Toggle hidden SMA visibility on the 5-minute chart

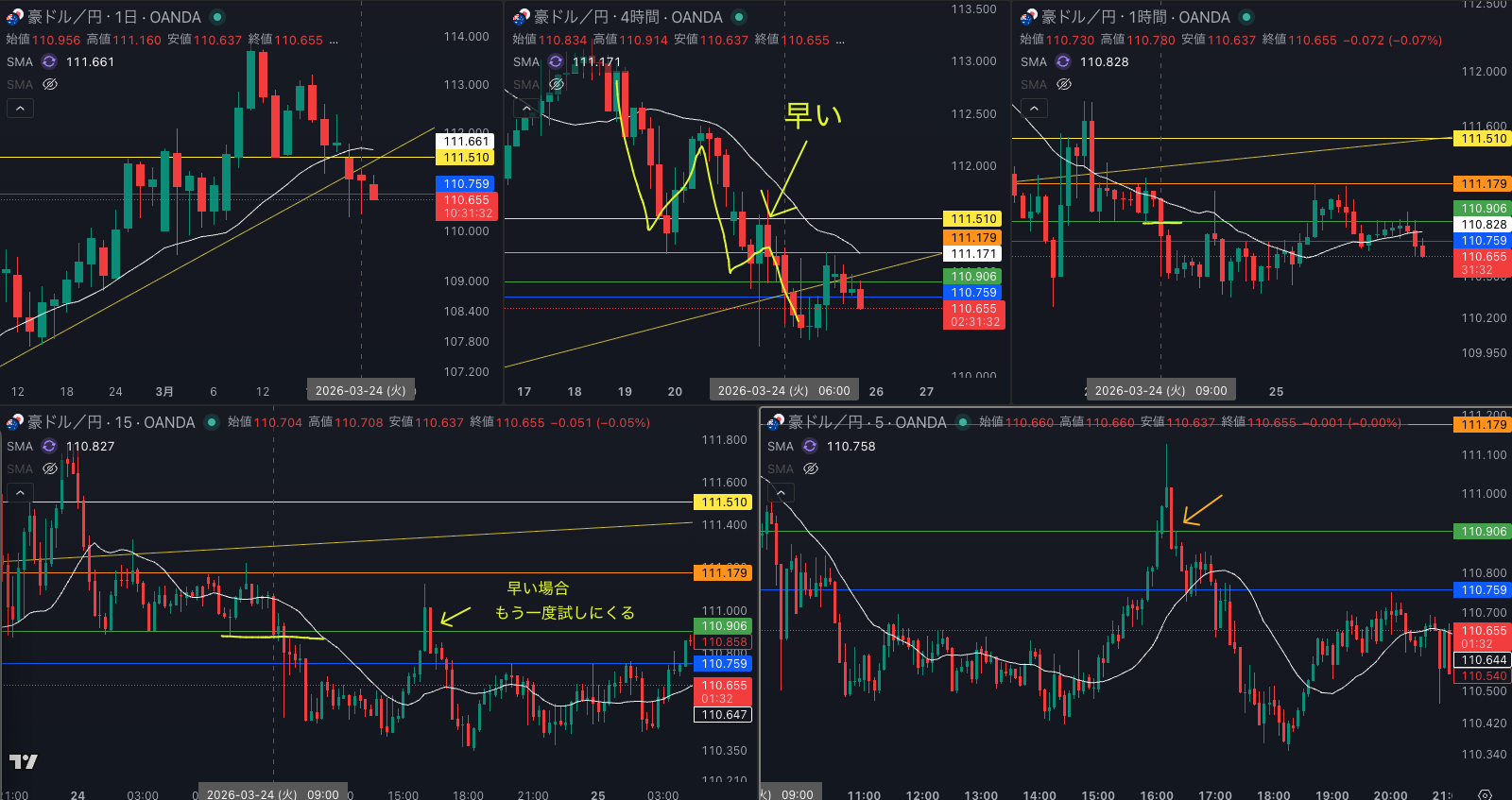(811, 468)
